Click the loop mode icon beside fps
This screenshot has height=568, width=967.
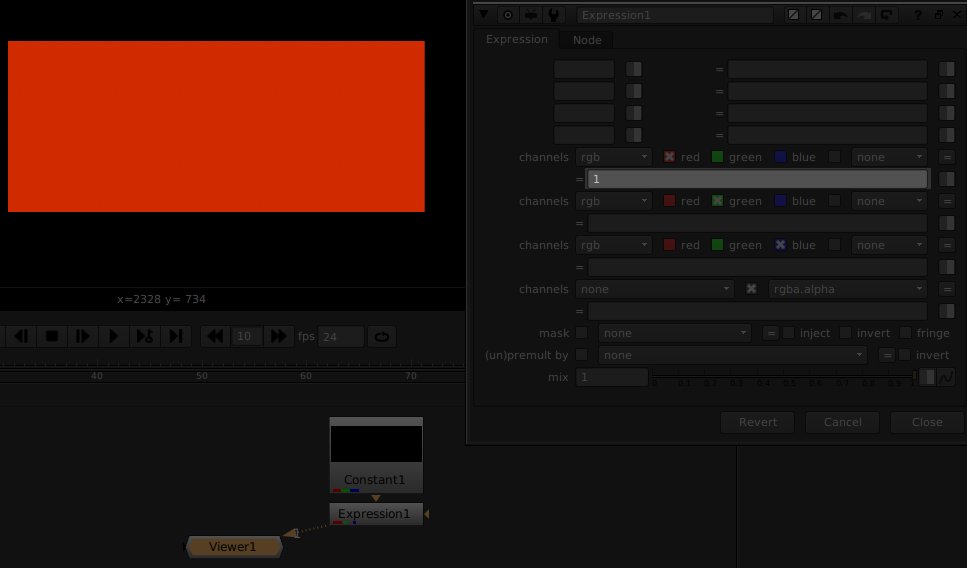pyautogui.click(x=381, y=336)
